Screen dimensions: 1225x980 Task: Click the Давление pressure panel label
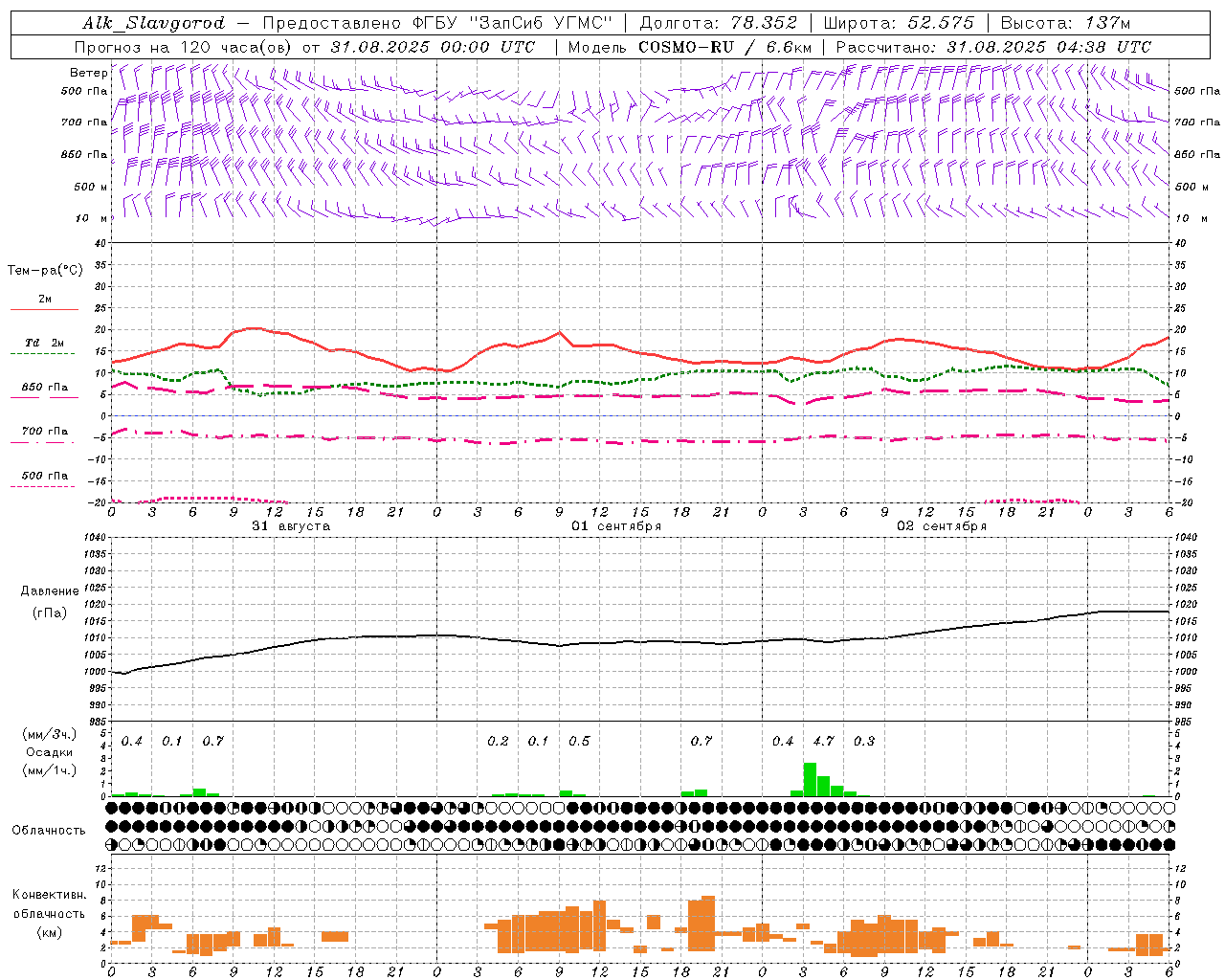coord(50,591)
